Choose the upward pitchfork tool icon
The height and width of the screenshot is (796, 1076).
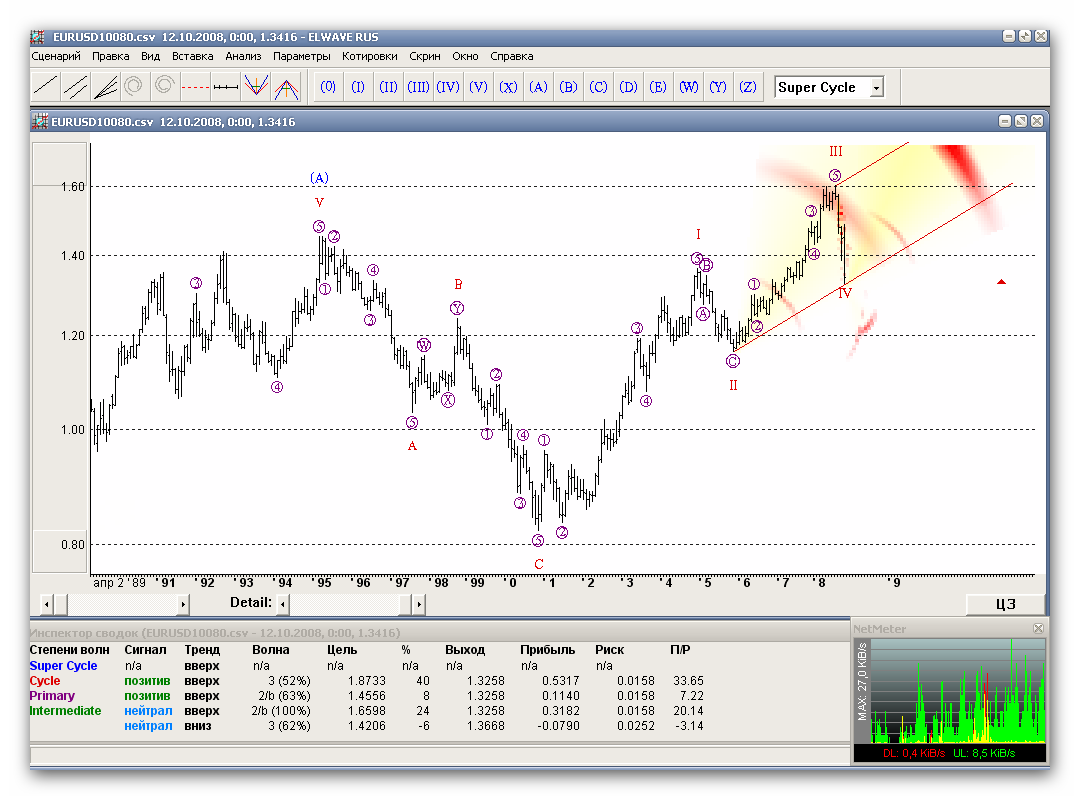click(x=287, y=87)
